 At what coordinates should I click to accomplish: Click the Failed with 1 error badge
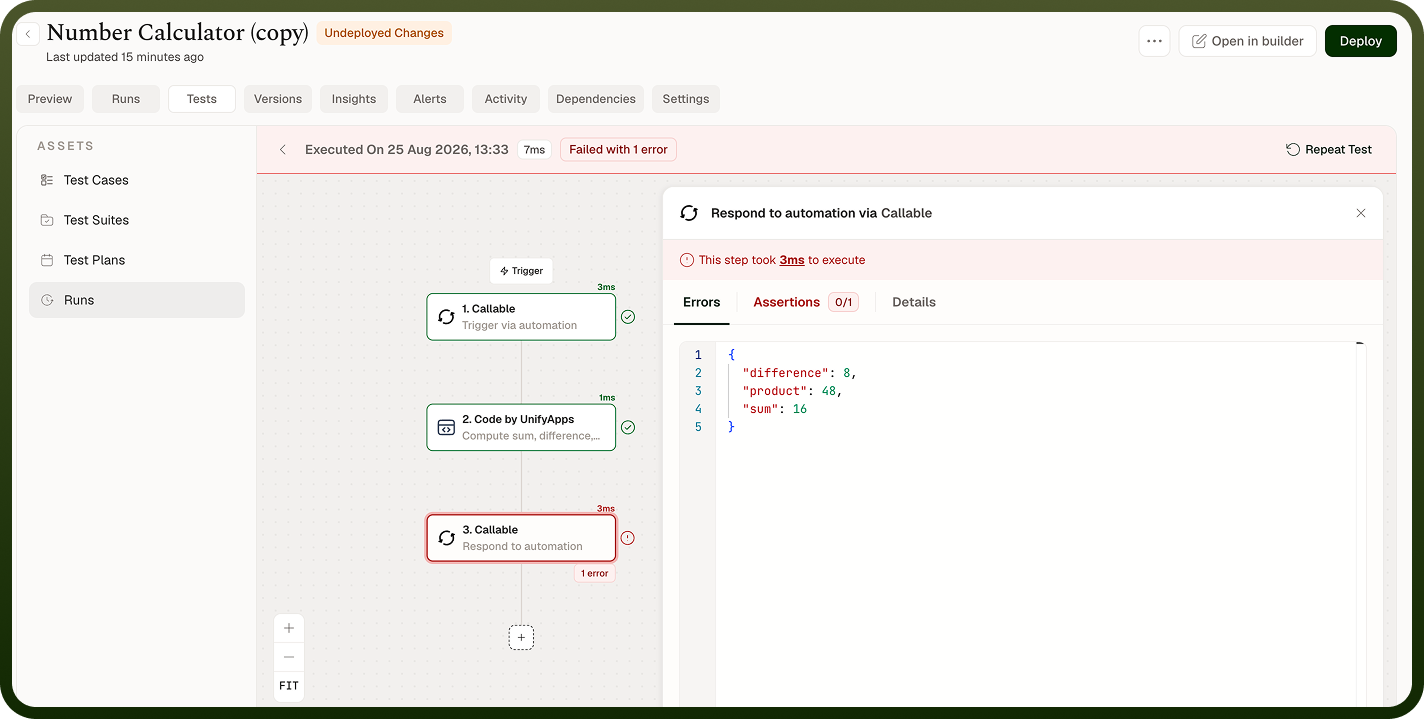click(618, 150)
